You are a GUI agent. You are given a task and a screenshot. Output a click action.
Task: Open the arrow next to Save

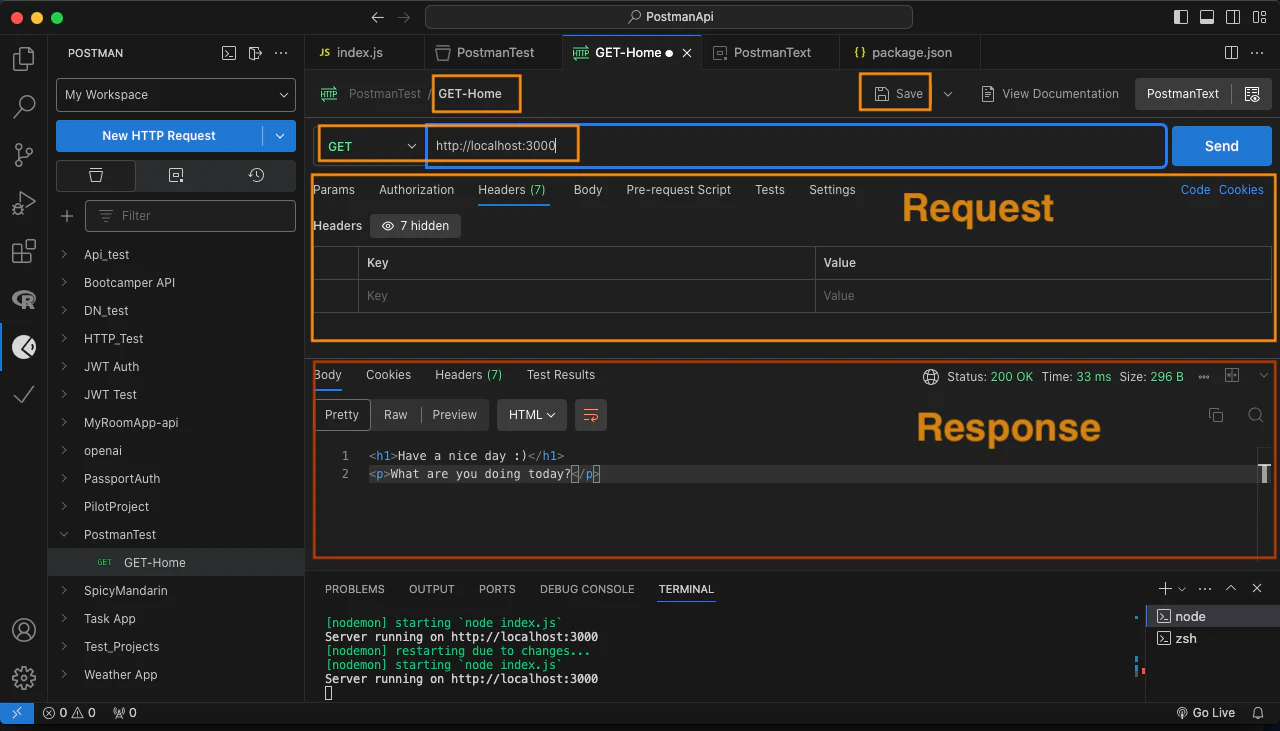[948, 94]
